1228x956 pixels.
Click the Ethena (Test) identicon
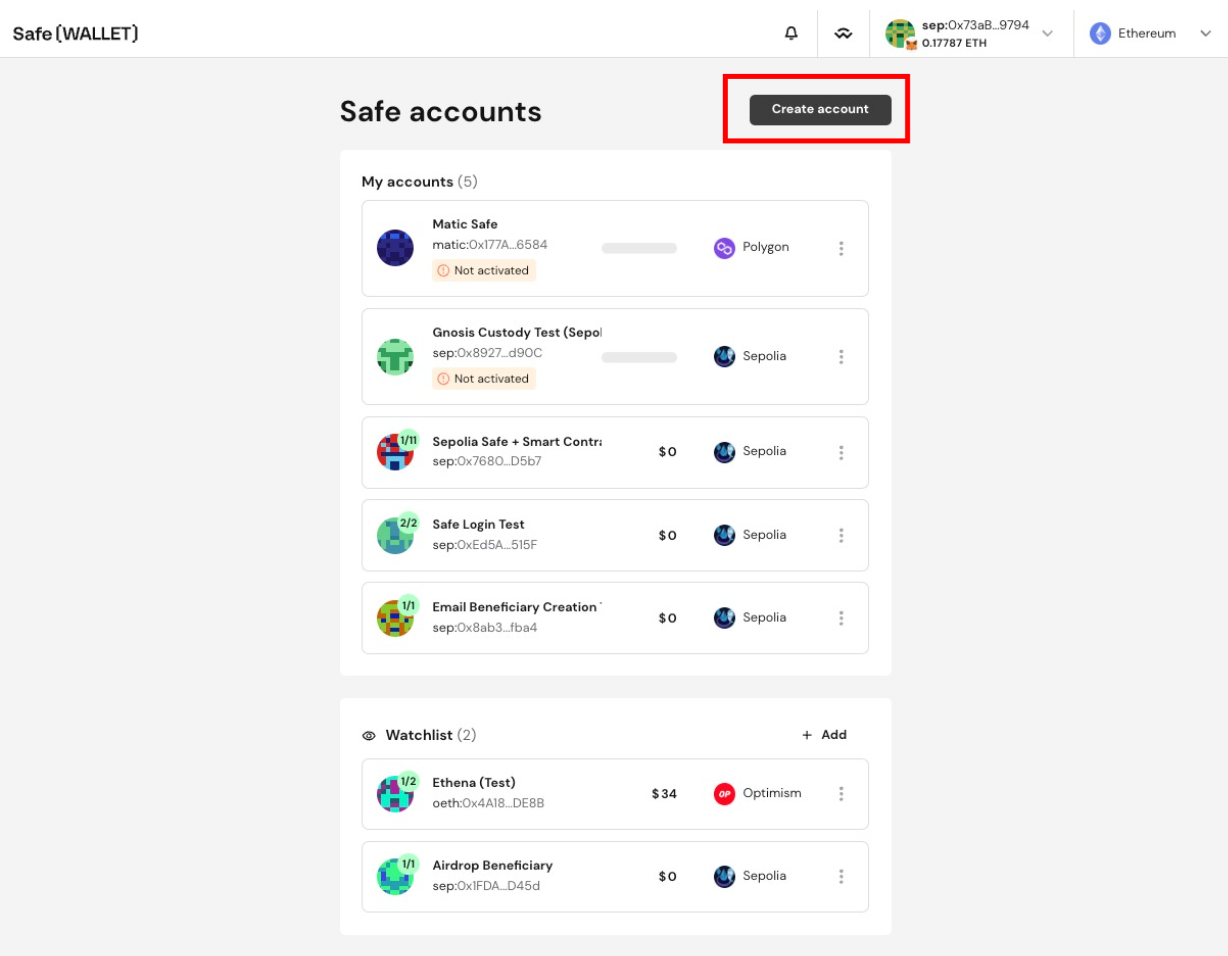395,793
